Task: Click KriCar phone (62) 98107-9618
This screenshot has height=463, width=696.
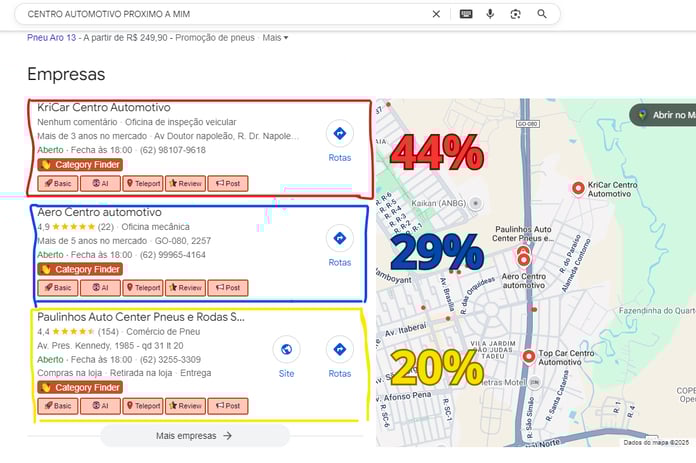Action: point(173,150)
